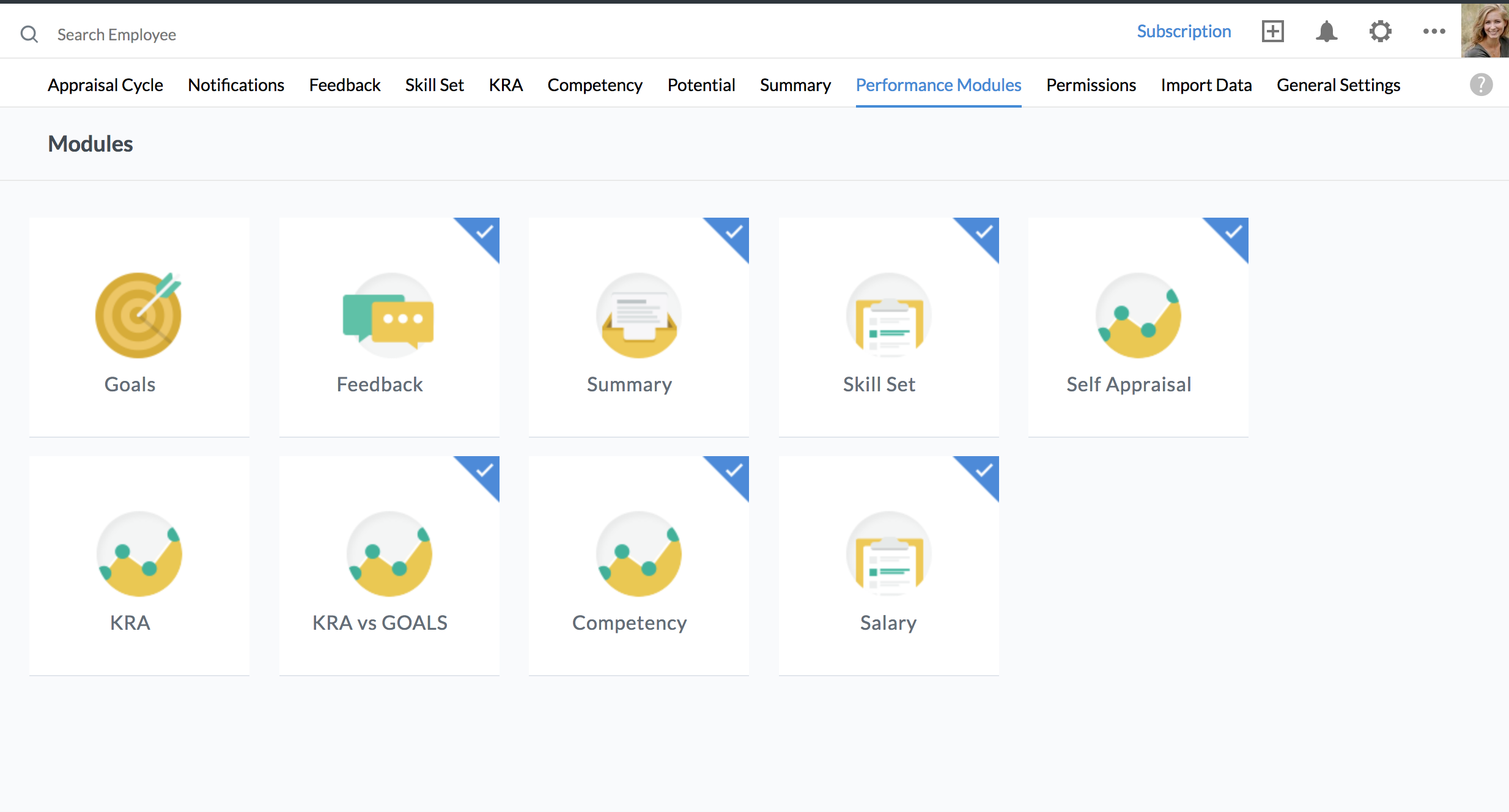Open the user profile avatar menu
This screenshot has width=1509, height=812.
pos(1485,31)
